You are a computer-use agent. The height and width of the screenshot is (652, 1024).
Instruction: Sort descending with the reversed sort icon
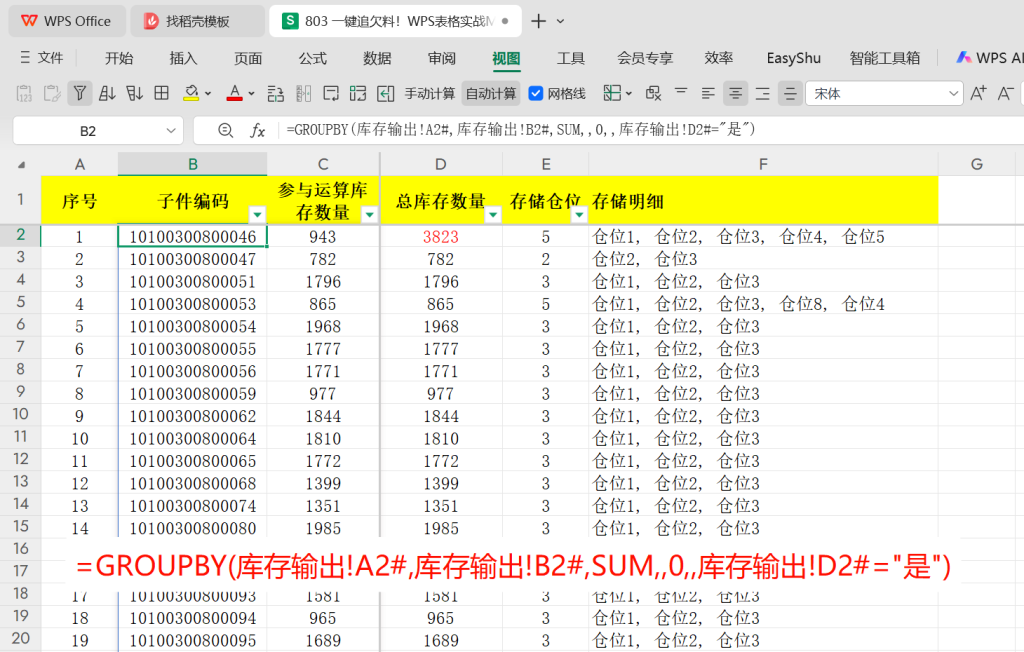(x=135, y=94)
